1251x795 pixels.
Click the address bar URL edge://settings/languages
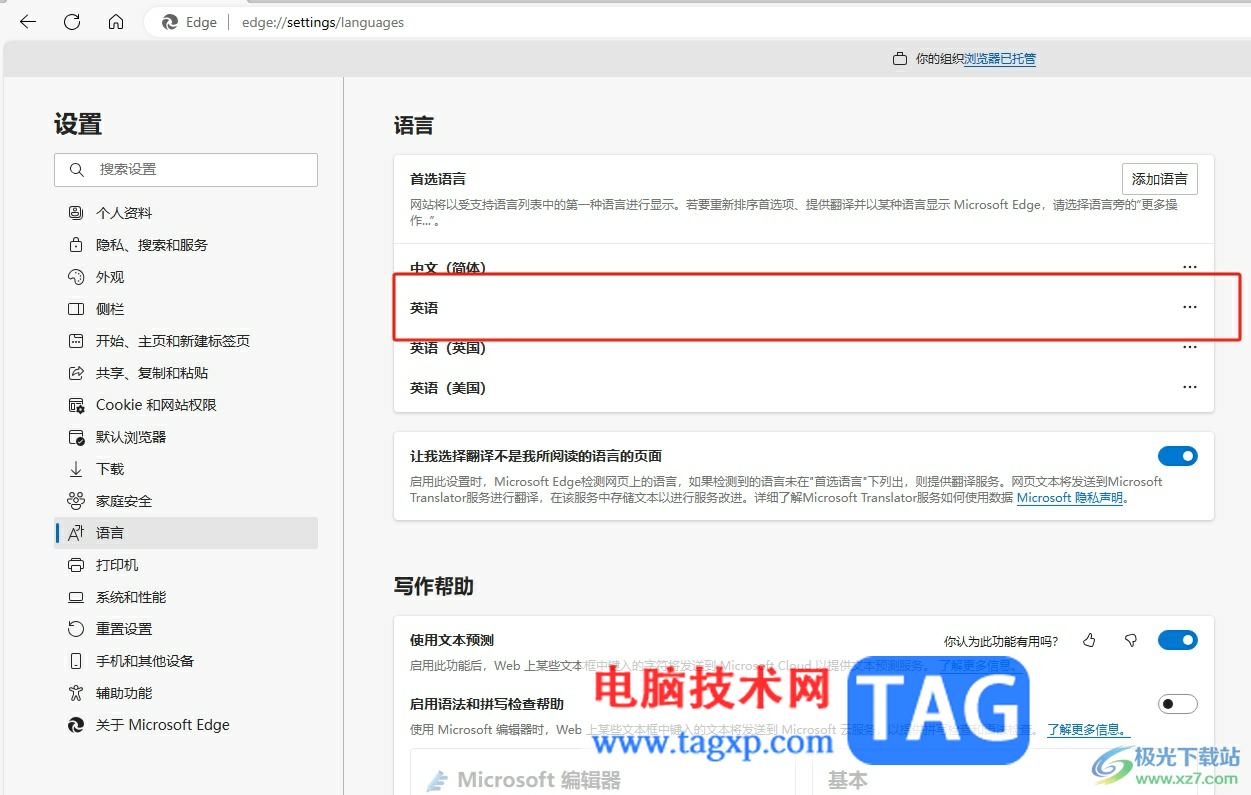[323, 22]
